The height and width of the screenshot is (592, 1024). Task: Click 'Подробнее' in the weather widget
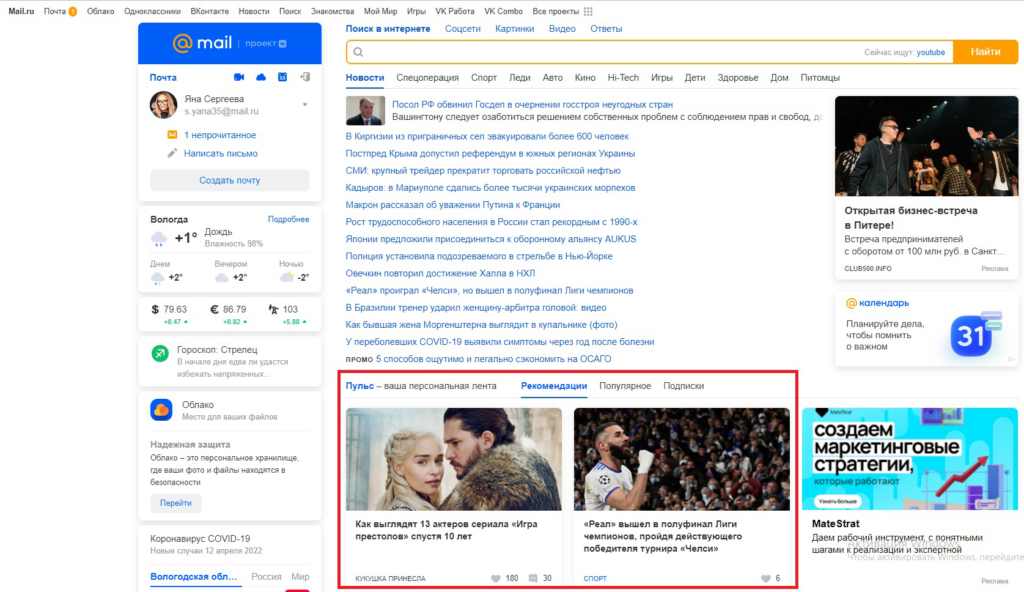288,219
